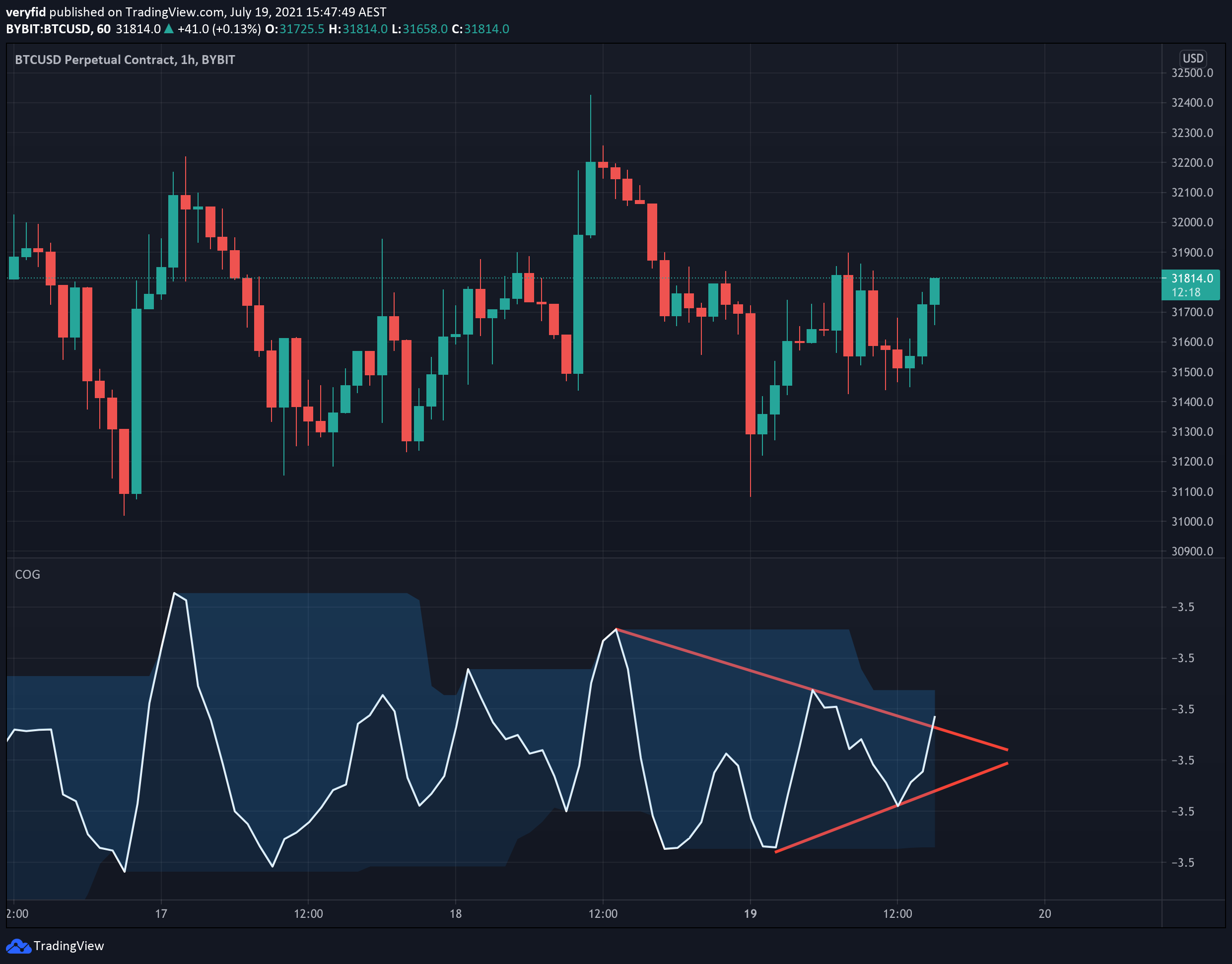Click the 17 date label on time axis
1232x964 pixels.
(x=161, y=914)
